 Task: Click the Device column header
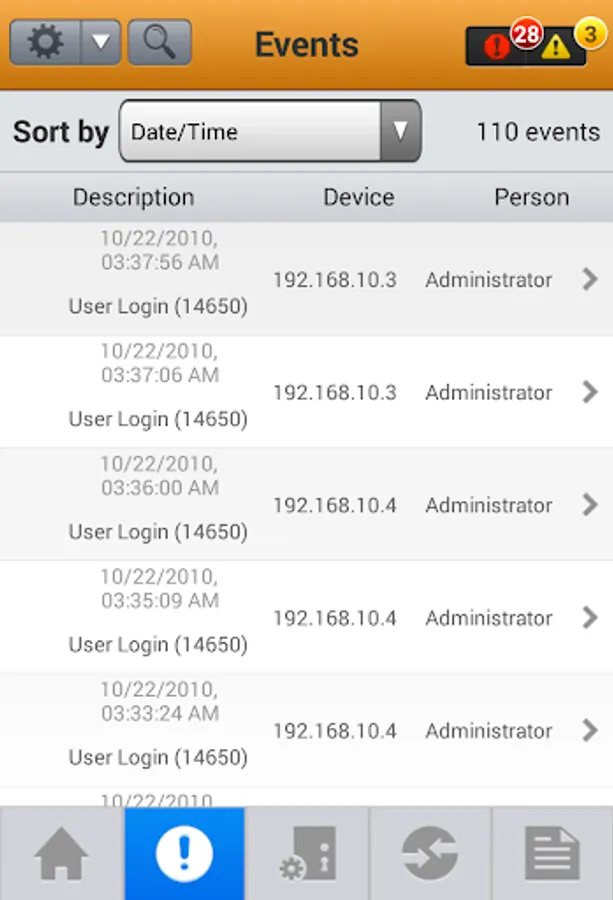pos(358,198)
